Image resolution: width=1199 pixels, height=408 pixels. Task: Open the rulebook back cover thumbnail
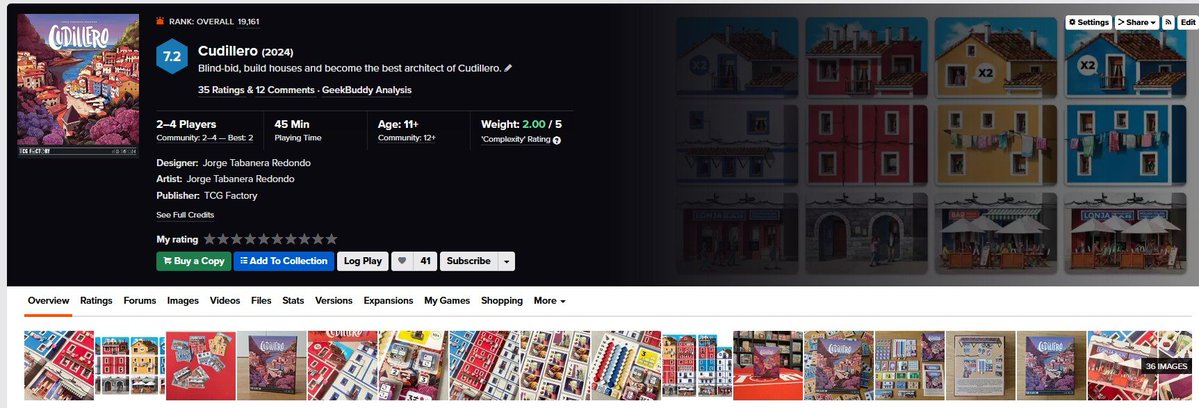[x=980, y=365]
